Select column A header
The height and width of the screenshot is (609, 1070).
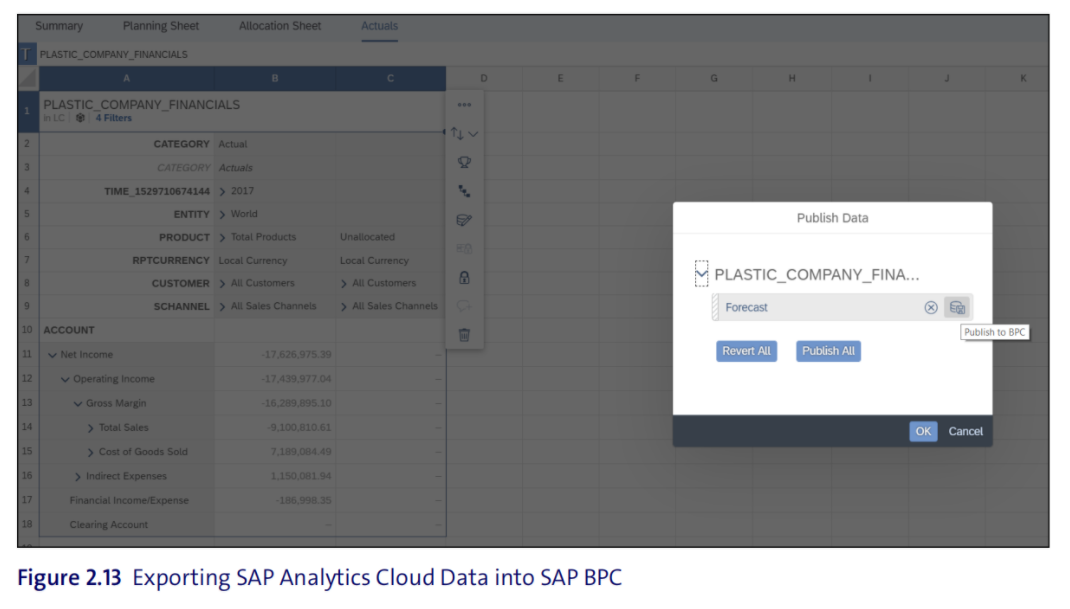coord(127,79)
